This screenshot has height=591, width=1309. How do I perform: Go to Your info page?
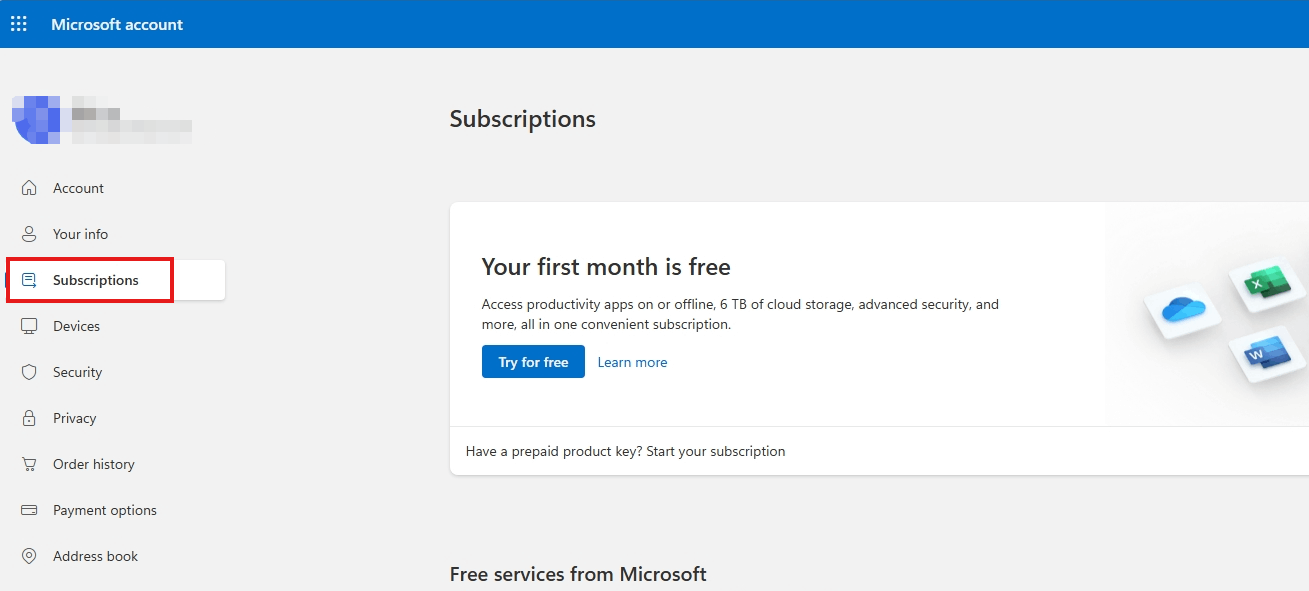point(80,234)
